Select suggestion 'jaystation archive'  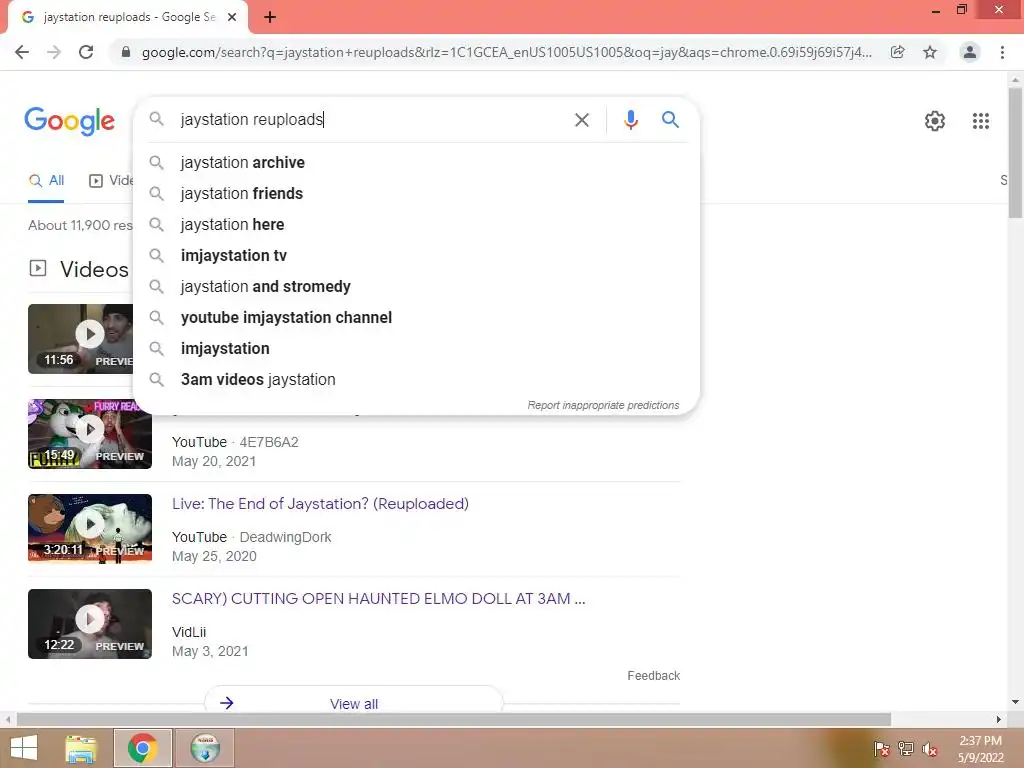coord(416,163)
